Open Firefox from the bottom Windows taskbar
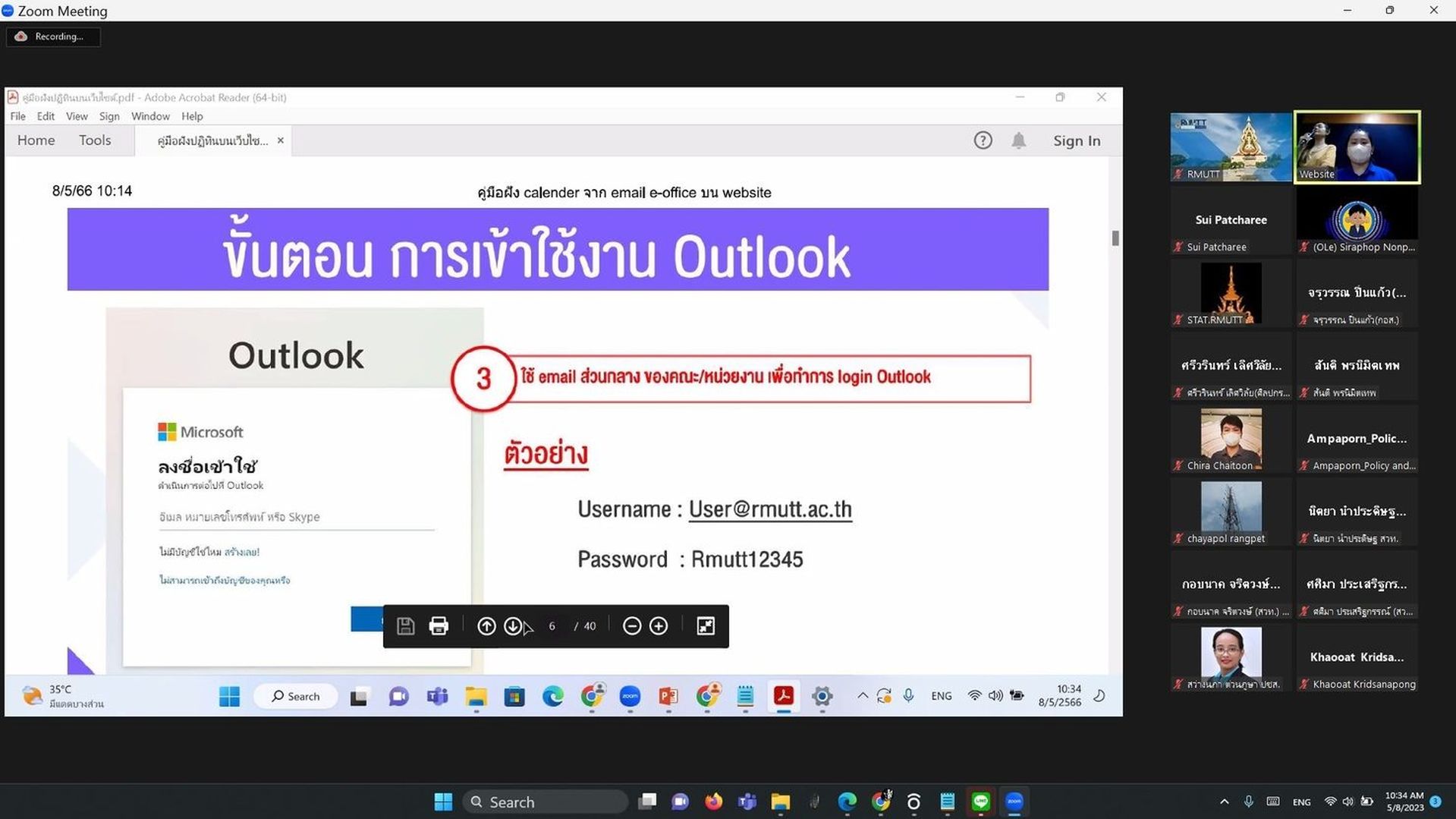The image size is (1456, 819). coord(713,802)
